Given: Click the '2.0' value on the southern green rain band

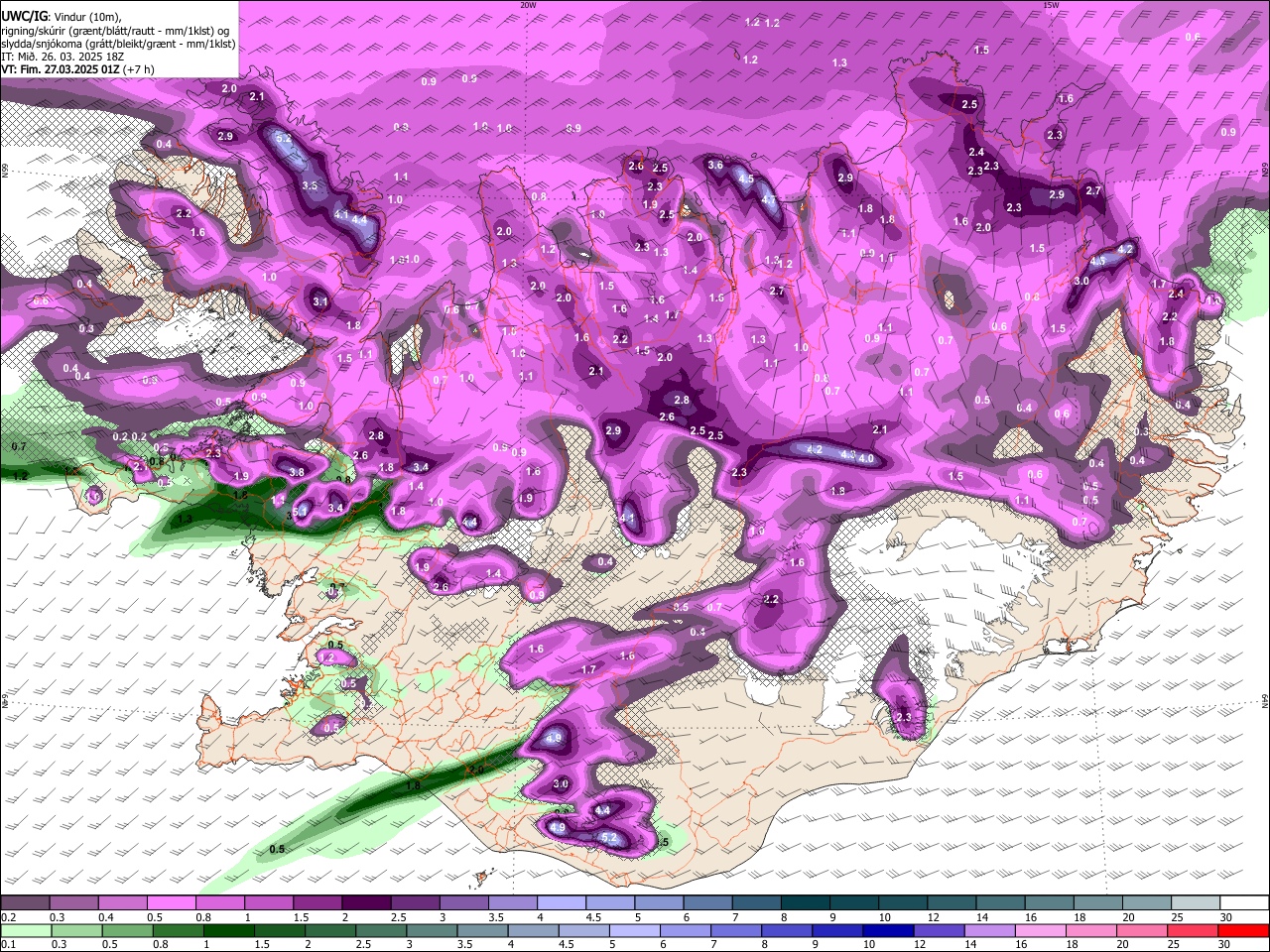Looking at the screenshot, I should coord(474,769).
